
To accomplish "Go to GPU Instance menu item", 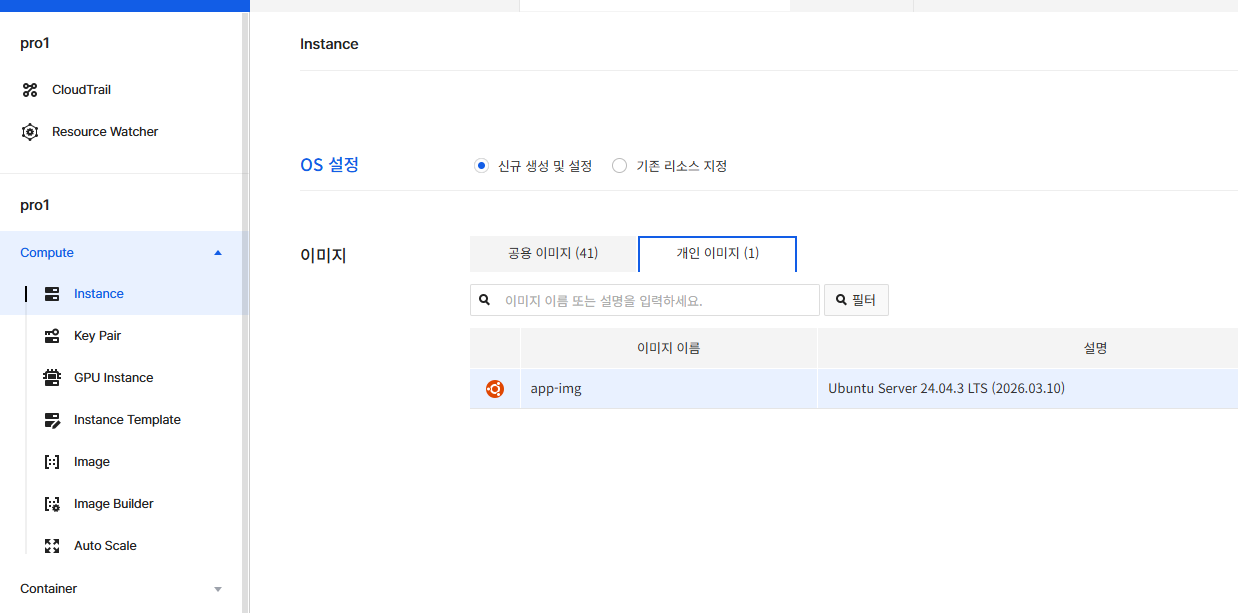I will coord(113,378).
